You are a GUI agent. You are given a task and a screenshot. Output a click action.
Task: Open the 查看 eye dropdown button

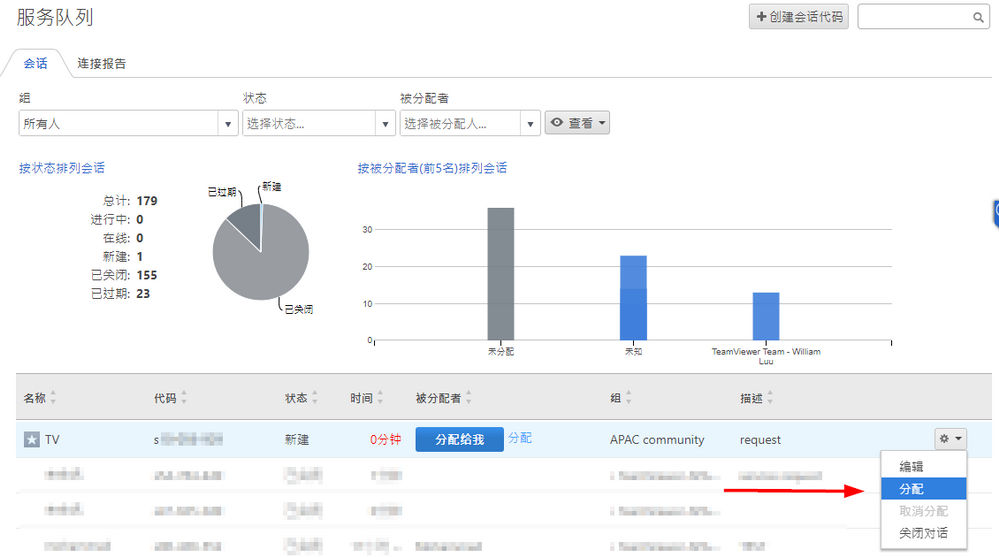(577, 122)
